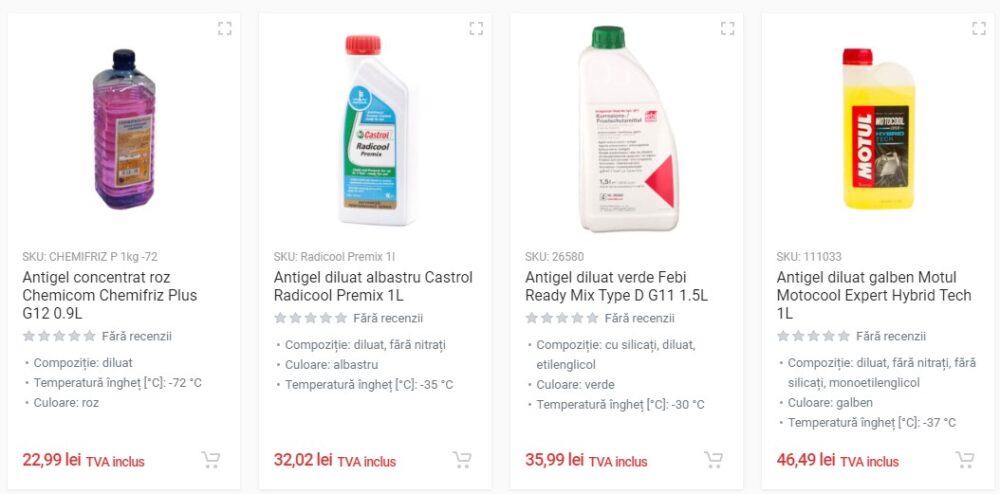Click Fără recenzii under Febi product

pyautogui.click(x=639, y=318)
